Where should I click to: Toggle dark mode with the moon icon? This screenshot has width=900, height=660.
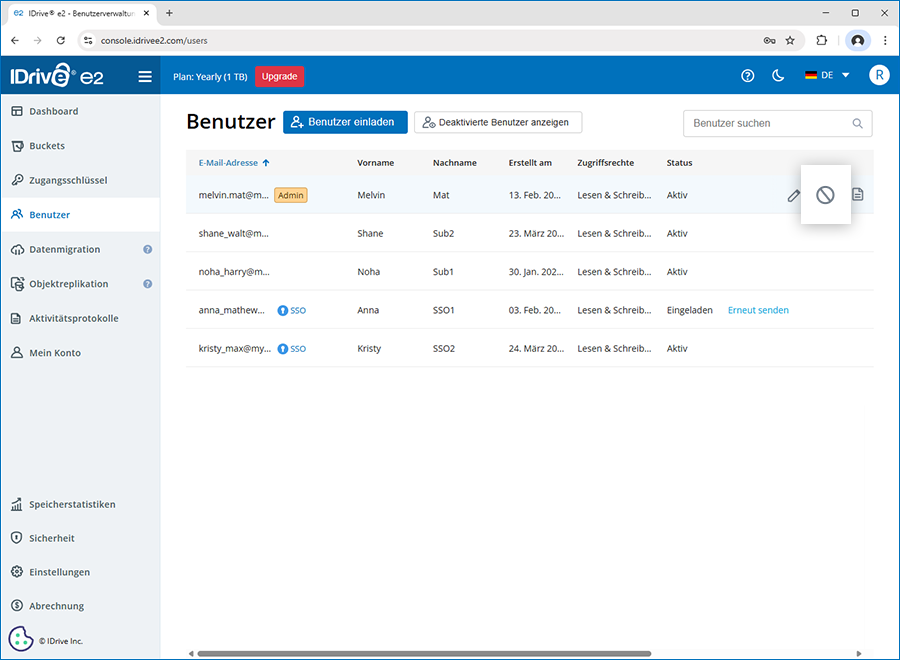778,76
